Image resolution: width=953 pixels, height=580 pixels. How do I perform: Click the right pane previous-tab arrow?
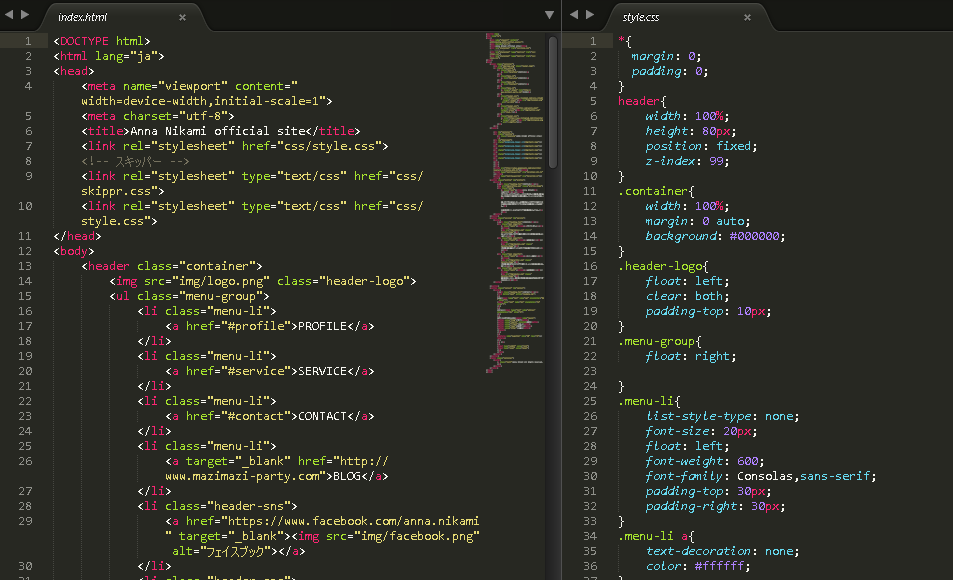pyautogui.click(x=574, y=15)
